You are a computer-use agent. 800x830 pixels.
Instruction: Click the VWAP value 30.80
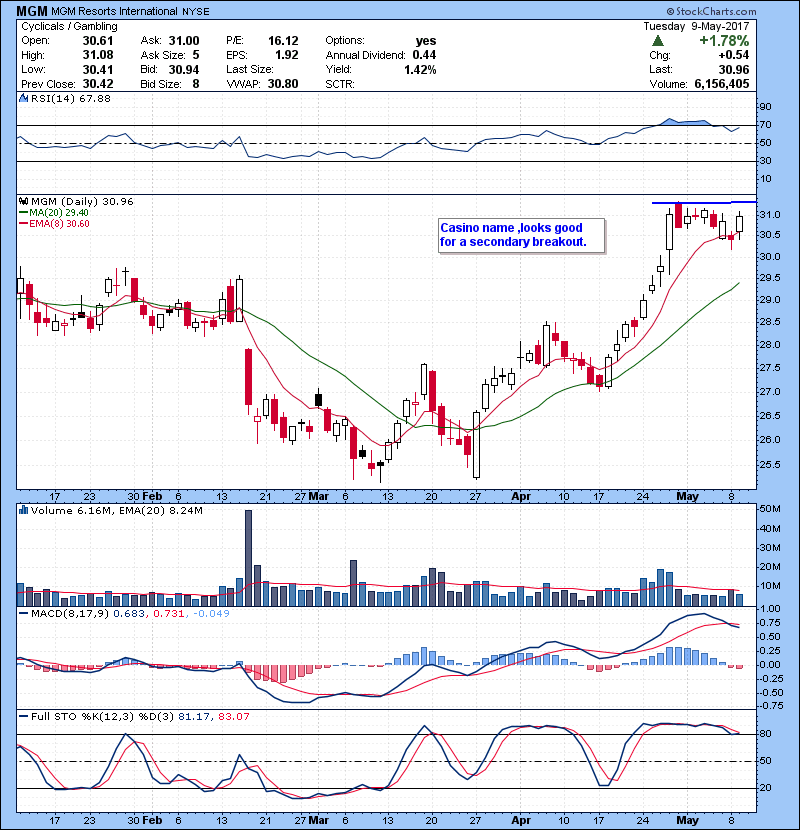(x=283, y=84)
